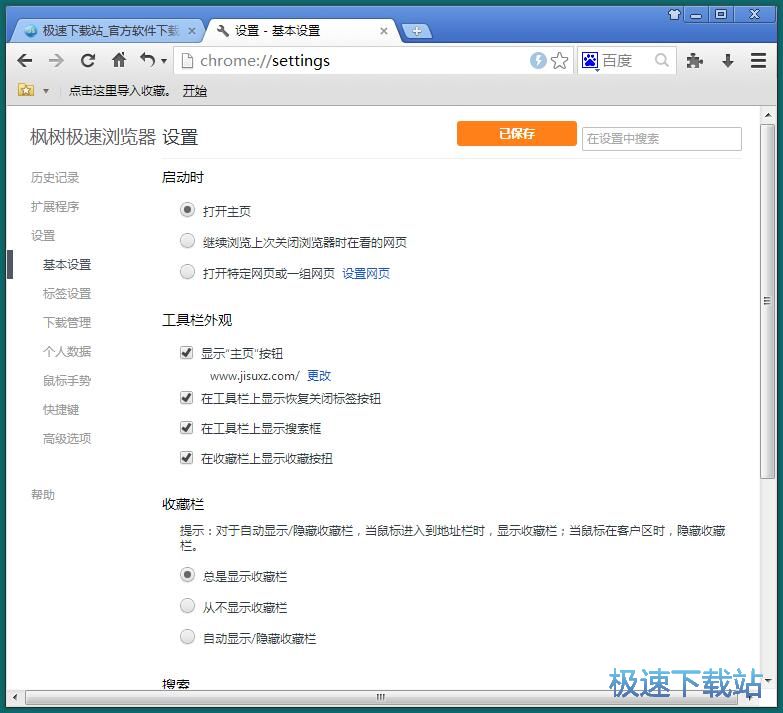The image size is (783, 713).
Task: Click the restore closed tab undo icon
Action: tap(148, 61)
